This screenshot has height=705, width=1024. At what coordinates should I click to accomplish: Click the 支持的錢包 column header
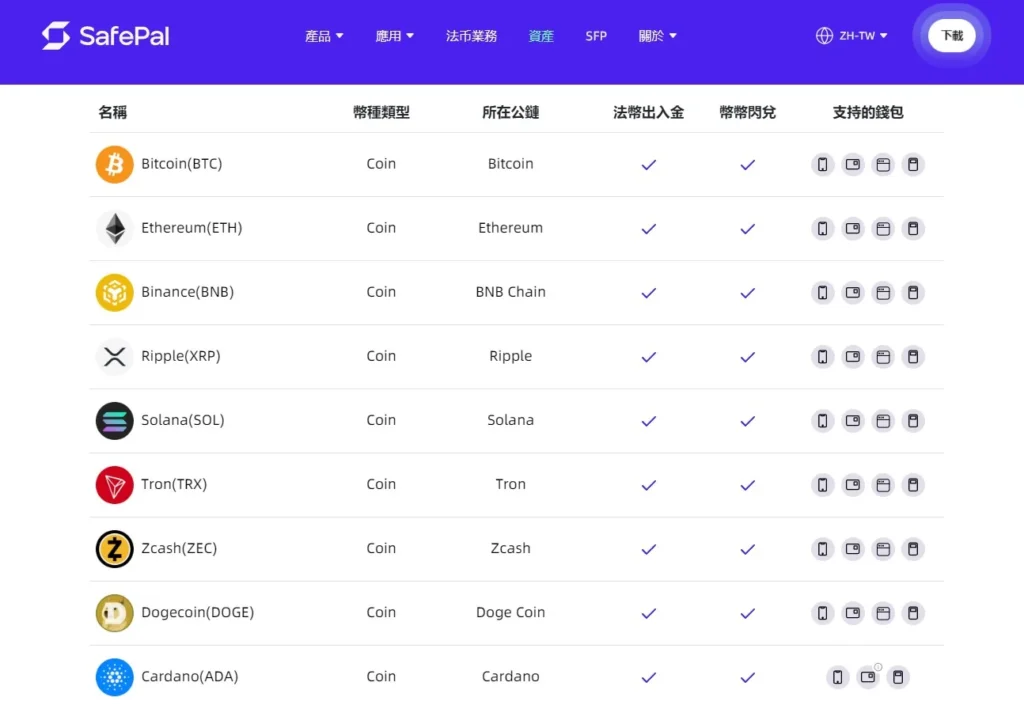(x=868, y=112)
